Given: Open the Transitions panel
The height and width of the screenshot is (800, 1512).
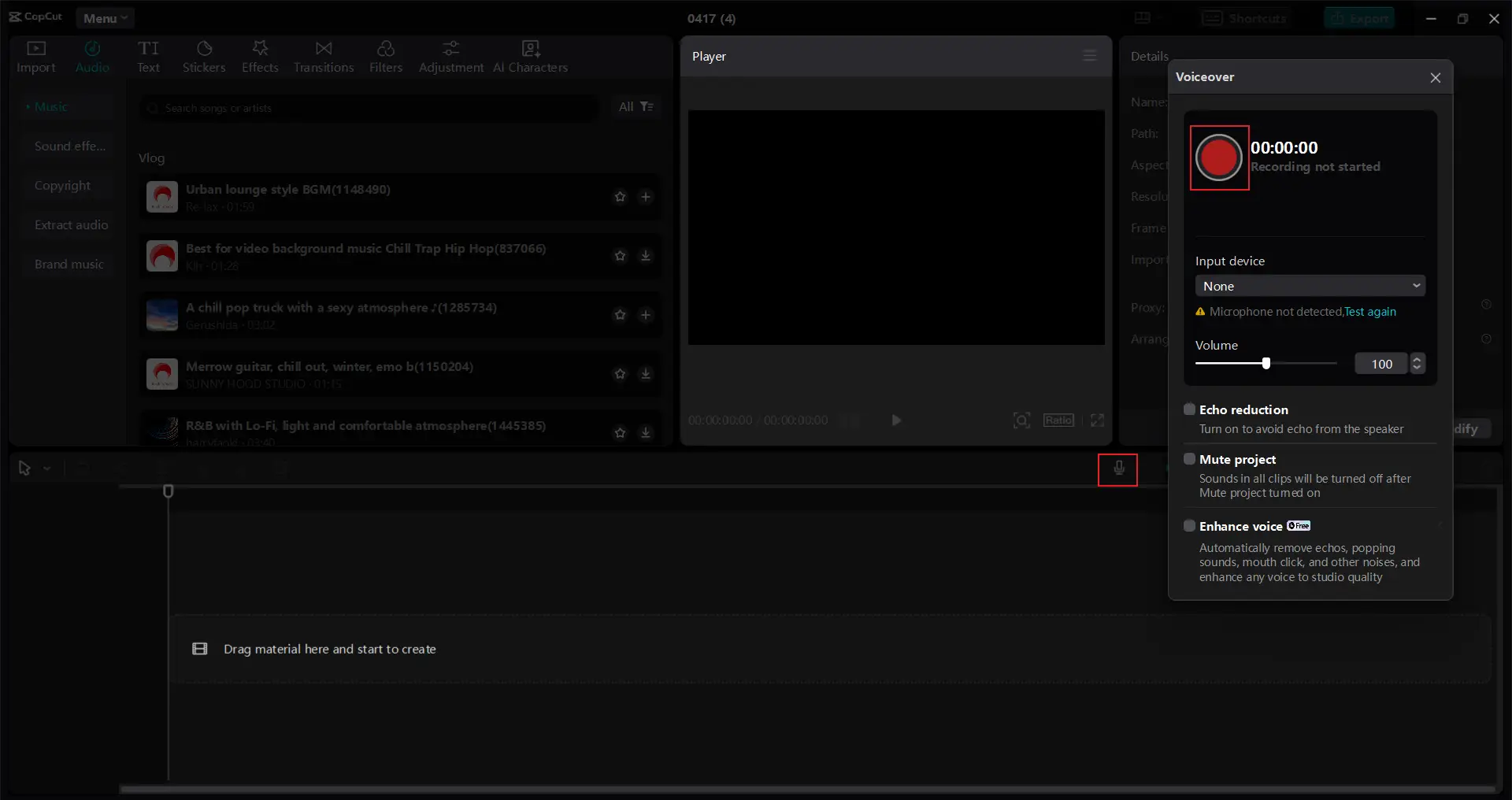Looking at the screenshot, I should click(324, 55).
